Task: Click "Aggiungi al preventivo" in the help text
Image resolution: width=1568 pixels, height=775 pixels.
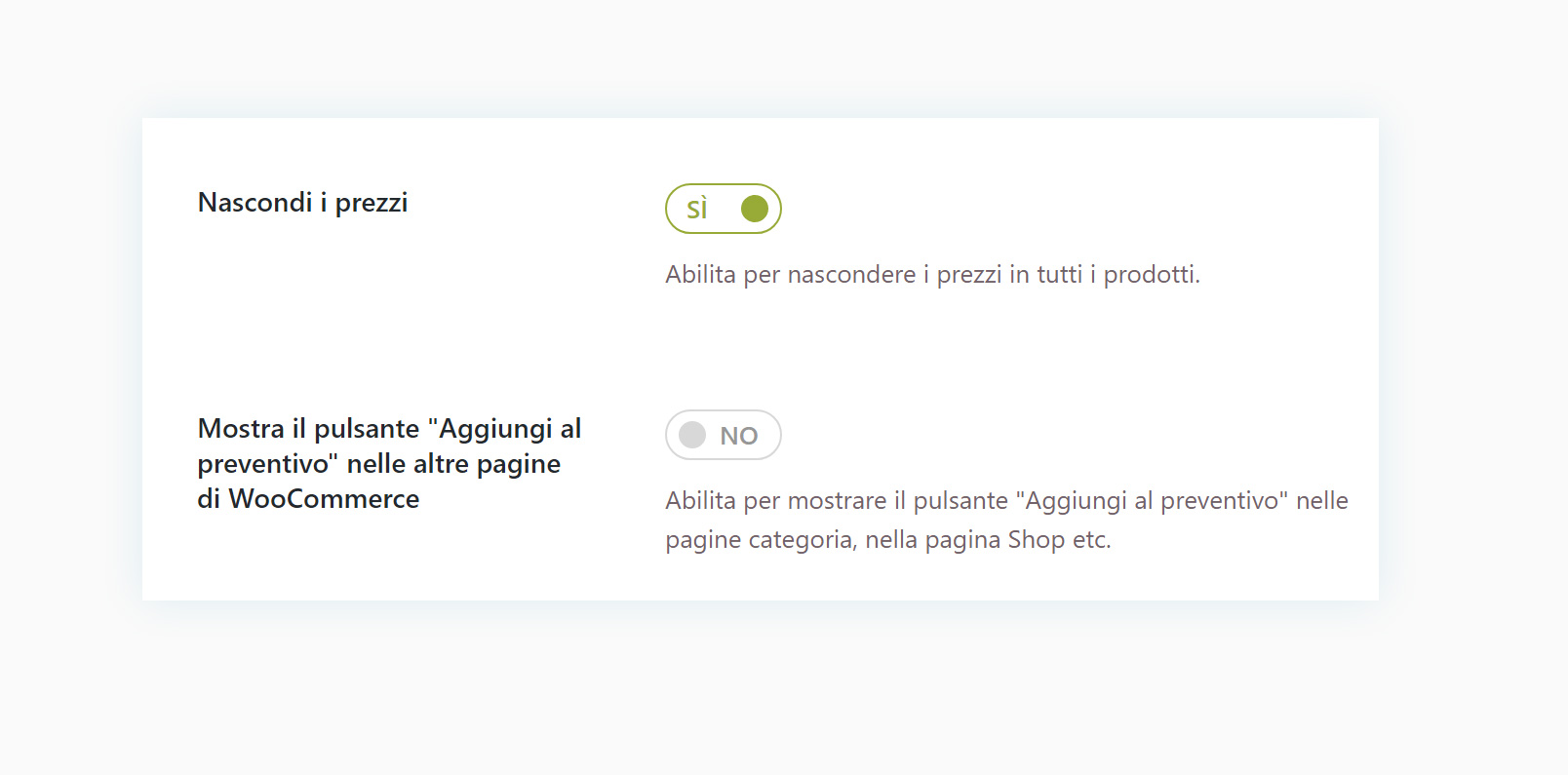Action: pos(1152,501)
